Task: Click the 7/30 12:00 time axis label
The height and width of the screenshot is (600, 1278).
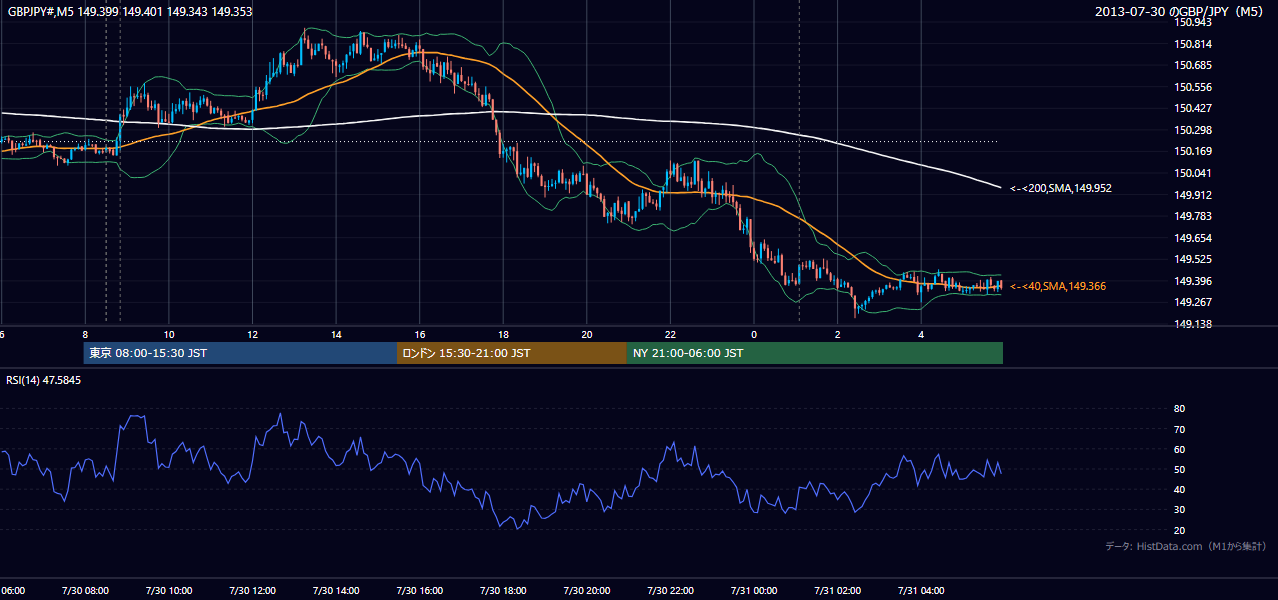Action: pyautogui.click(x=253, y=590)
